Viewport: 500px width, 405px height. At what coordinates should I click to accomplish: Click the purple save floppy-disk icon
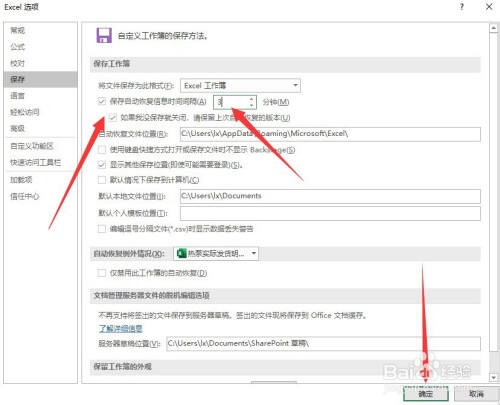click(x=104, y=35)
